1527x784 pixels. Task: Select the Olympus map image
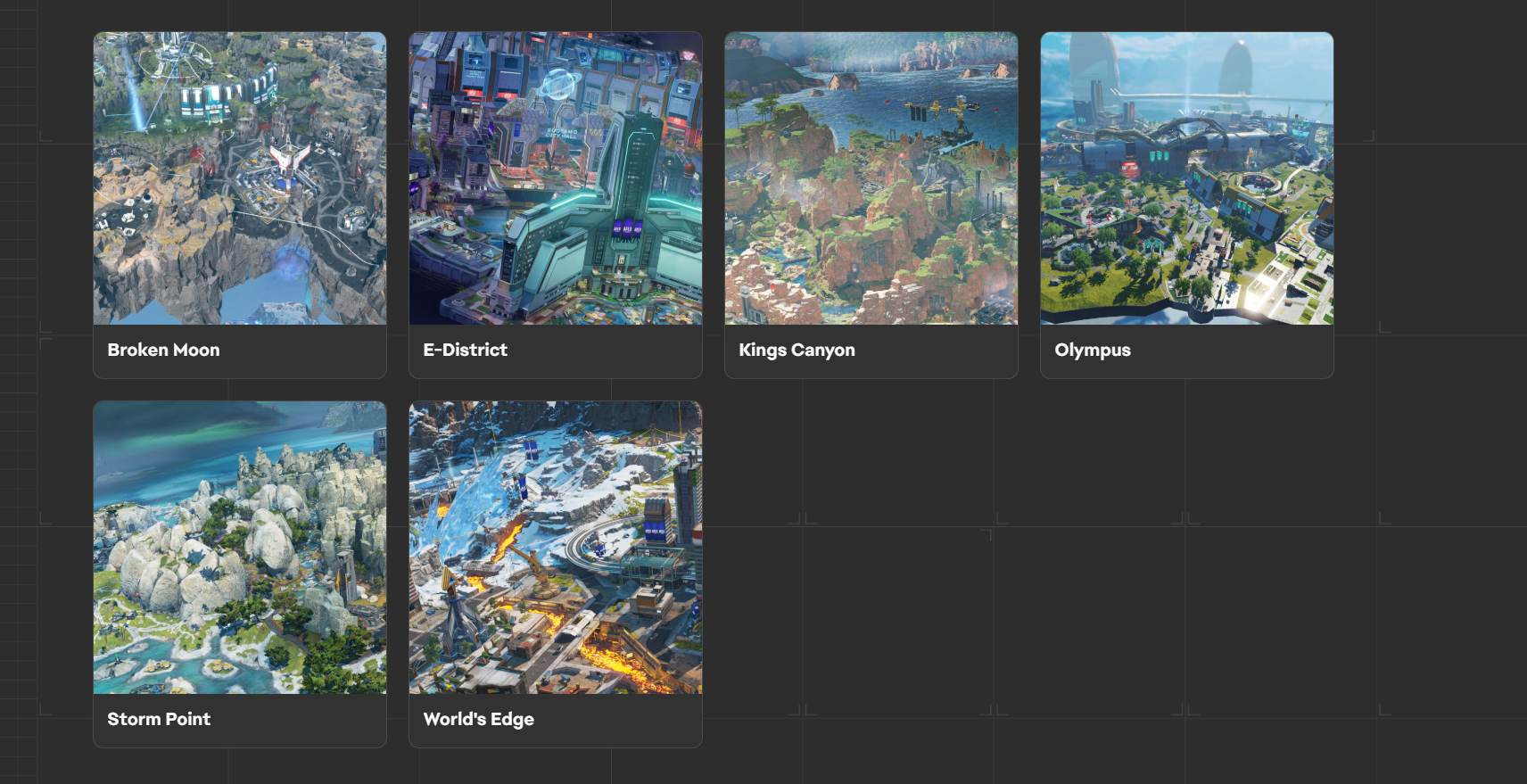(1187, 178)
